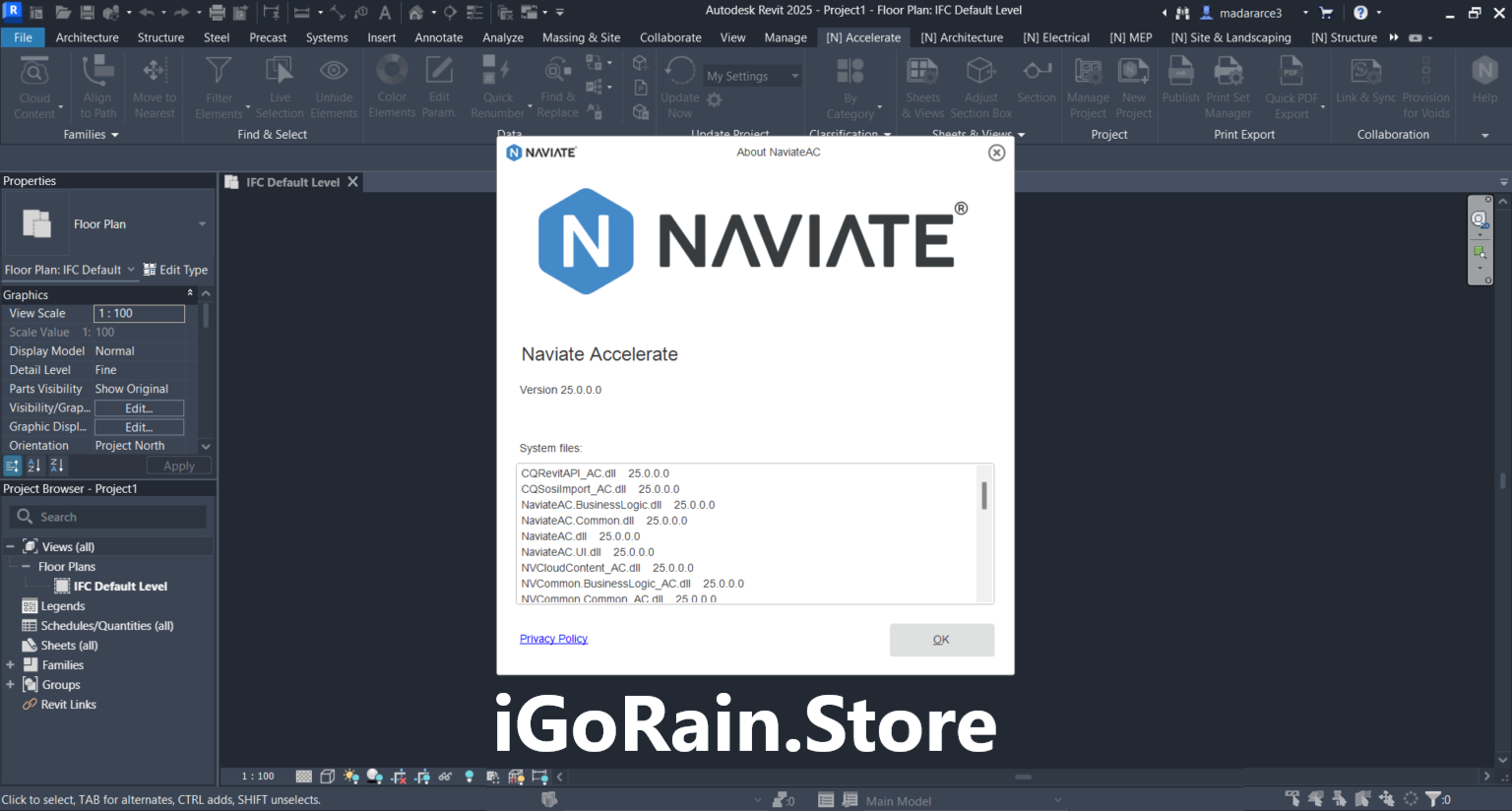Open the Color Elements tool
The height and width of the screenshot is (811, 1512).
392,87
